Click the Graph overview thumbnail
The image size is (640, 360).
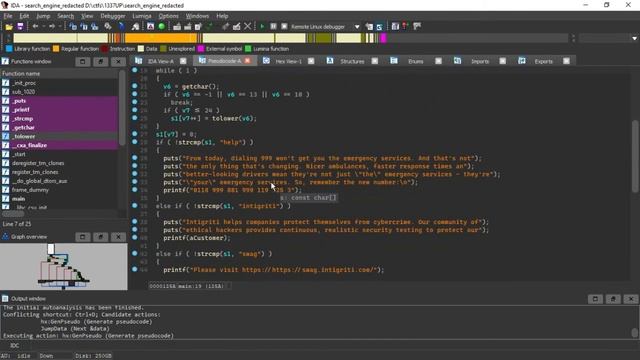tap(63, 267)
